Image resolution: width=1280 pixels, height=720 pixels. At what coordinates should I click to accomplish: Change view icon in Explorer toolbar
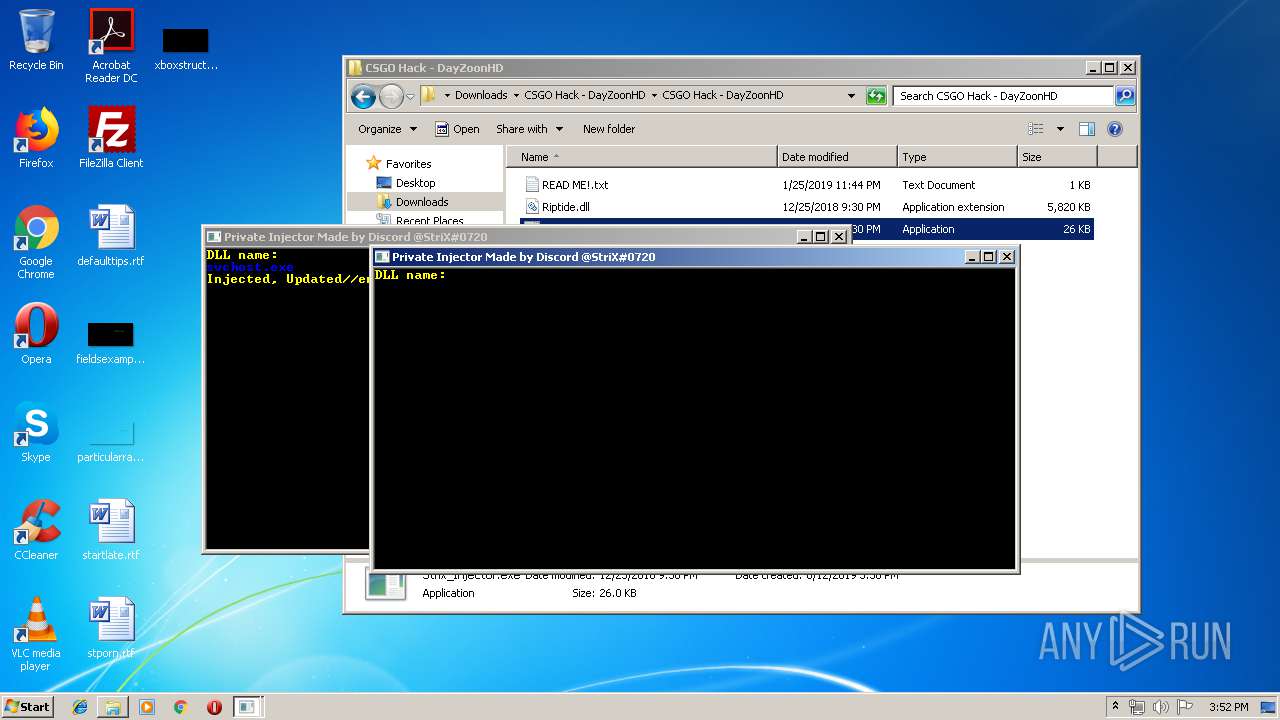[1036, 129]
